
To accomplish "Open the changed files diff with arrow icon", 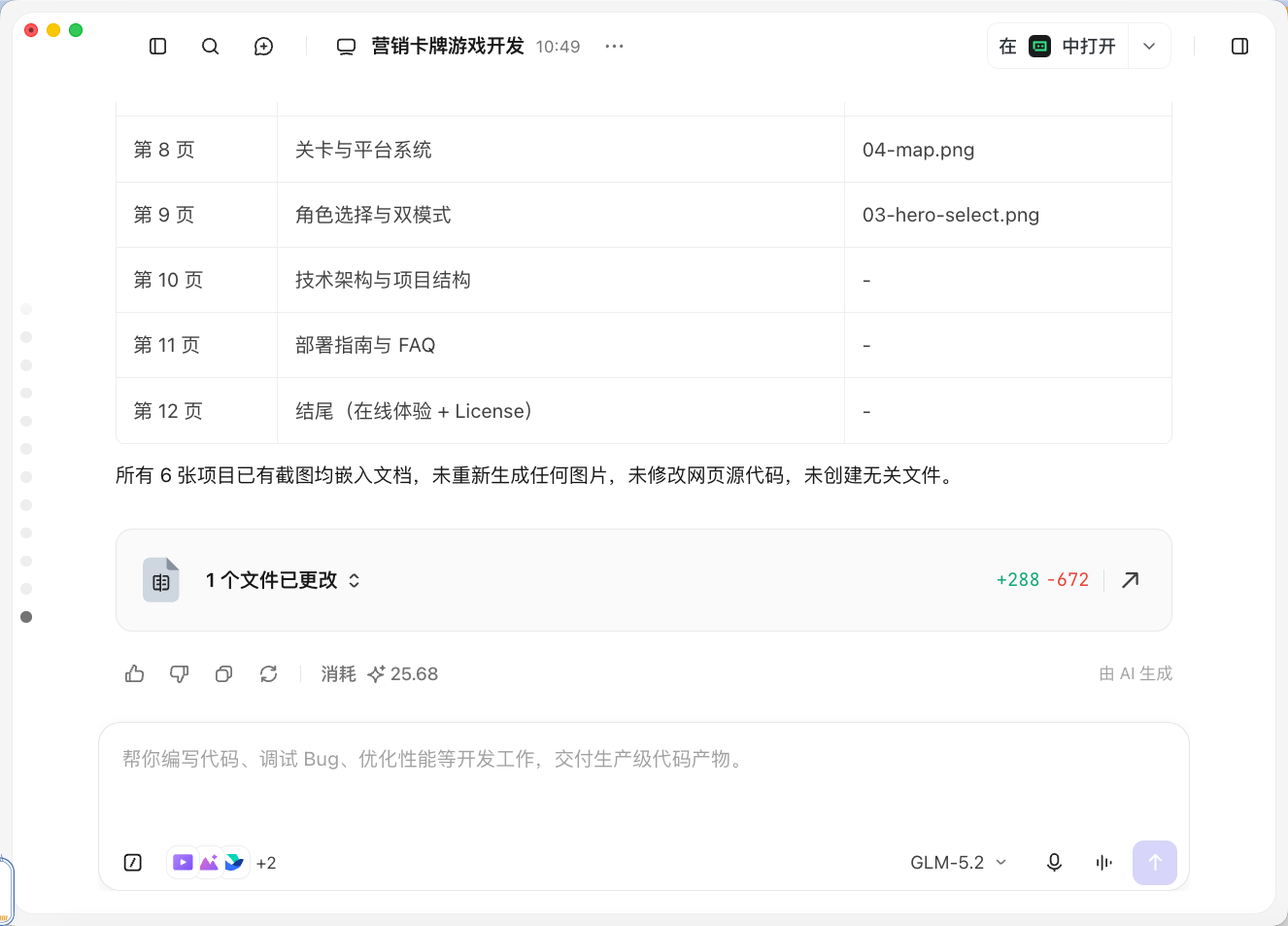I will [1131, 580].
